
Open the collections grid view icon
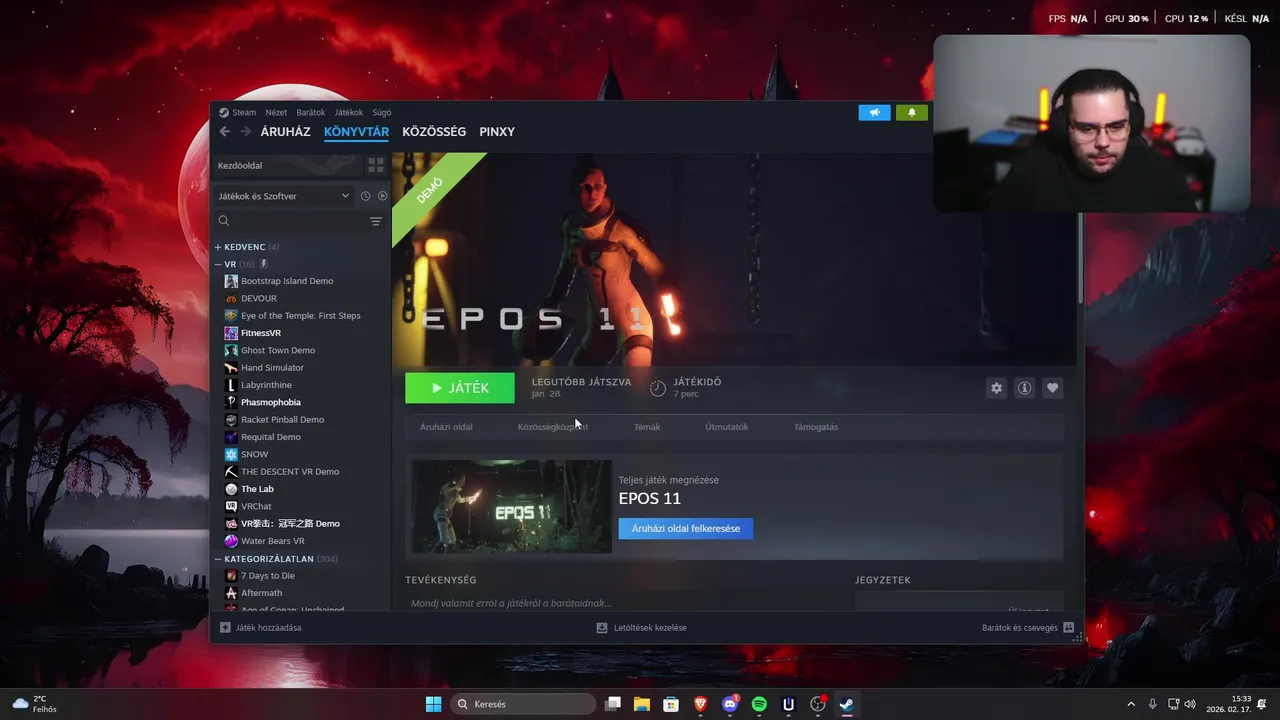tap(376, 165)
